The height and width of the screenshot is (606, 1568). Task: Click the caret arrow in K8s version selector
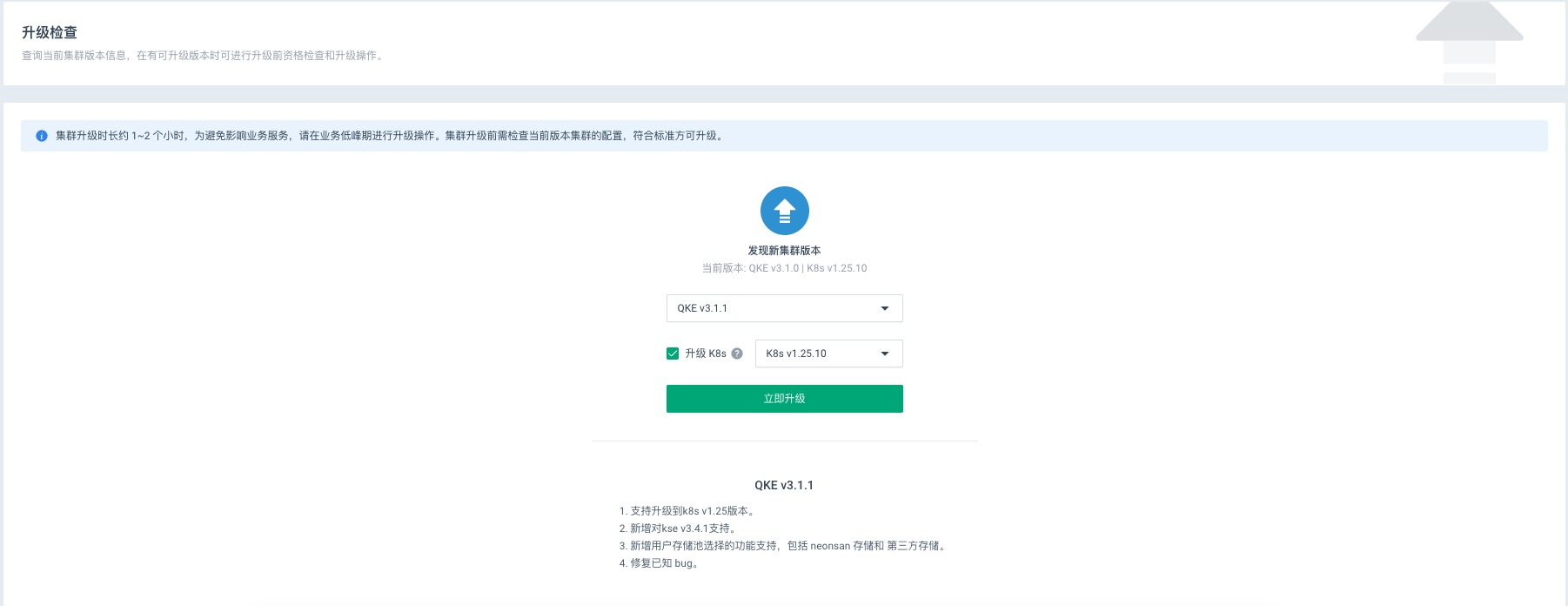(x=885, y=353)
